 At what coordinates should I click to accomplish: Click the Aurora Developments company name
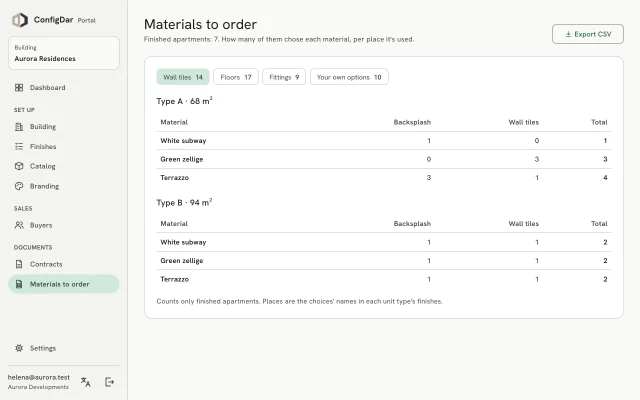[x=38, y=387]
